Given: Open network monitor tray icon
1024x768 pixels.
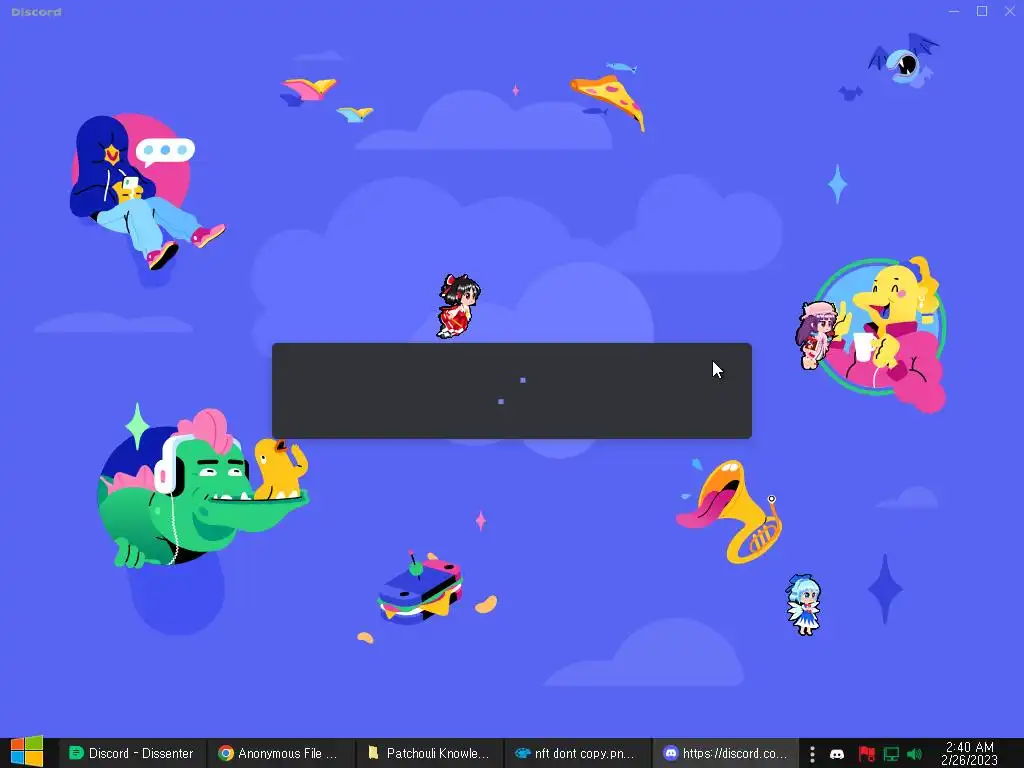Looking at the screenshot, I should [891, 754].
